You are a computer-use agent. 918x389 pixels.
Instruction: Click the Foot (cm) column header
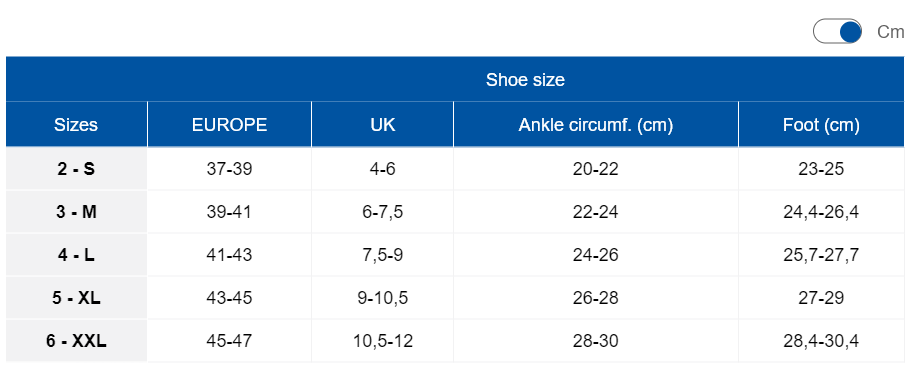pos(821,124)
